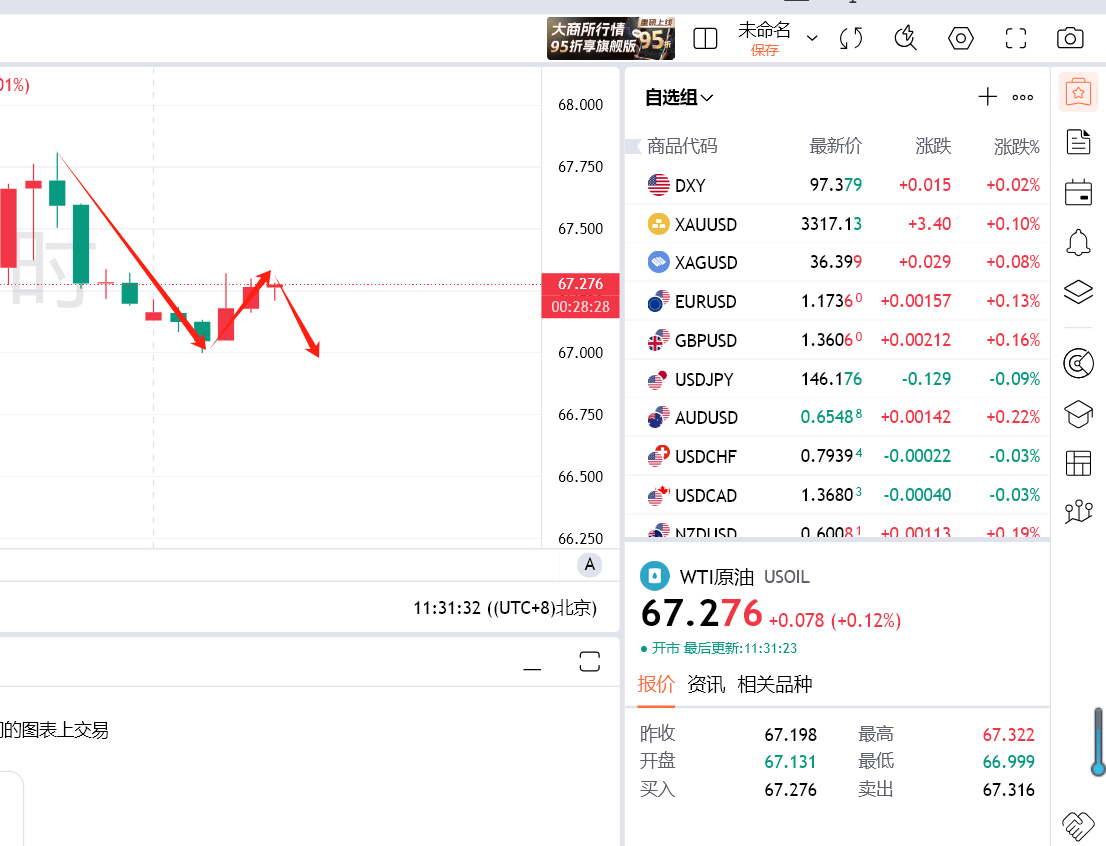Click the 95折 promotion banner

pyautogui.click(x=610, y=38)
